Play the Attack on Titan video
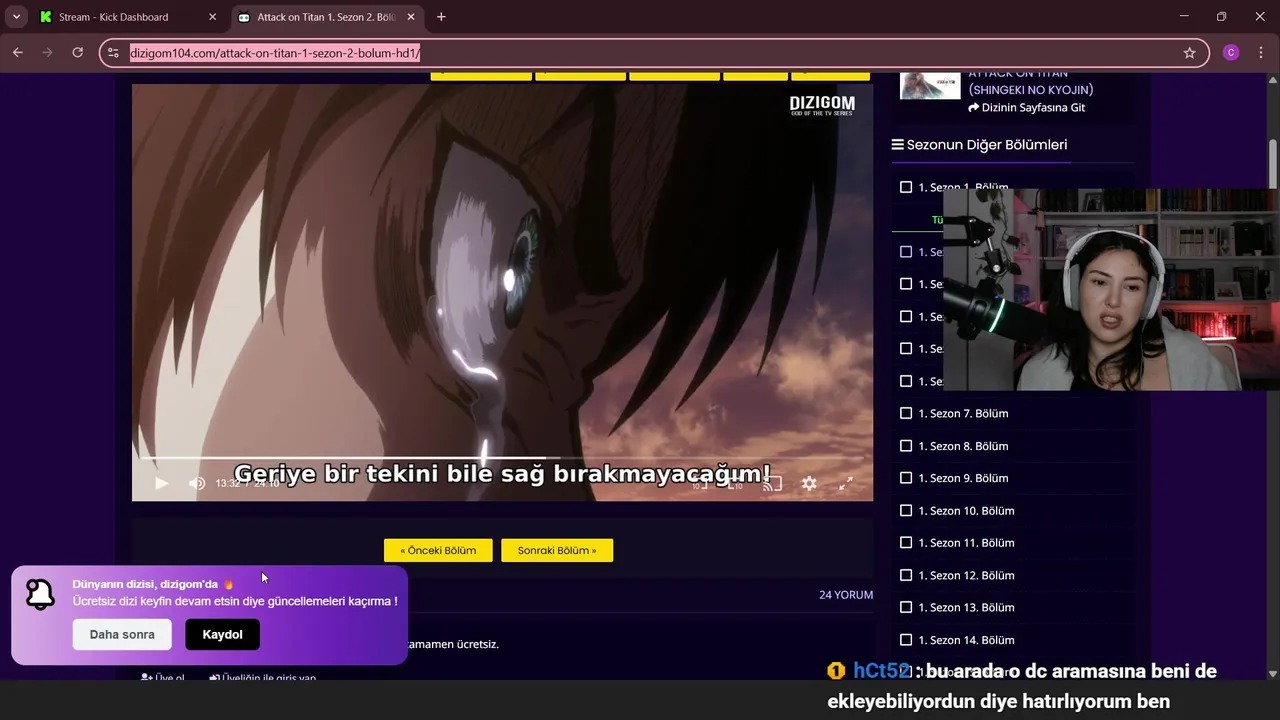The height and width of the screenshot is (720, 1280). coord(161,483)
